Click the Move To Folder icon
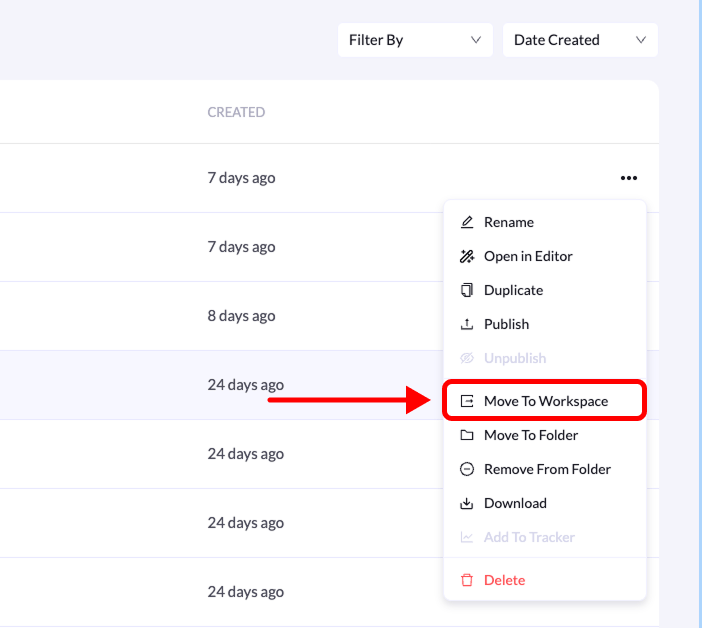This screenshot has width=702, height=628. (x=467, y=435)
